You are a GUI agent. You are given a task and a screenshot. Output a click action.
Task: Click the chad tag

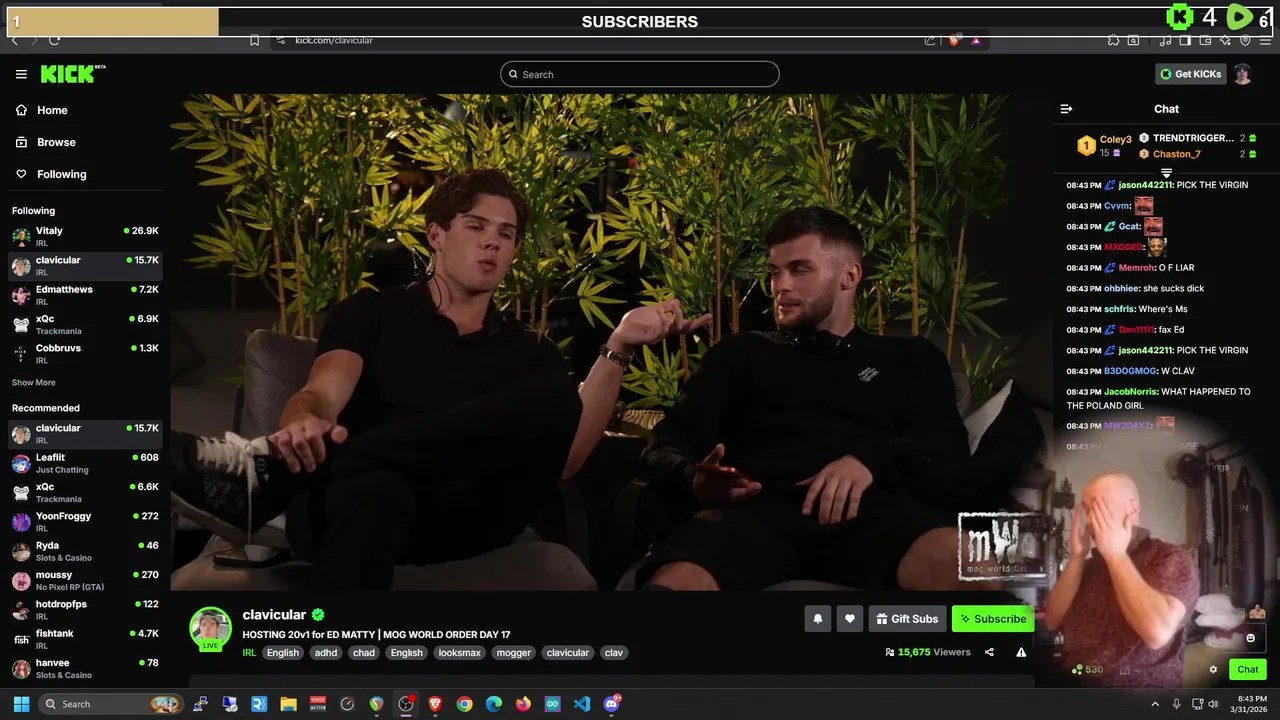pyautogui.click(x=364, y=653)
